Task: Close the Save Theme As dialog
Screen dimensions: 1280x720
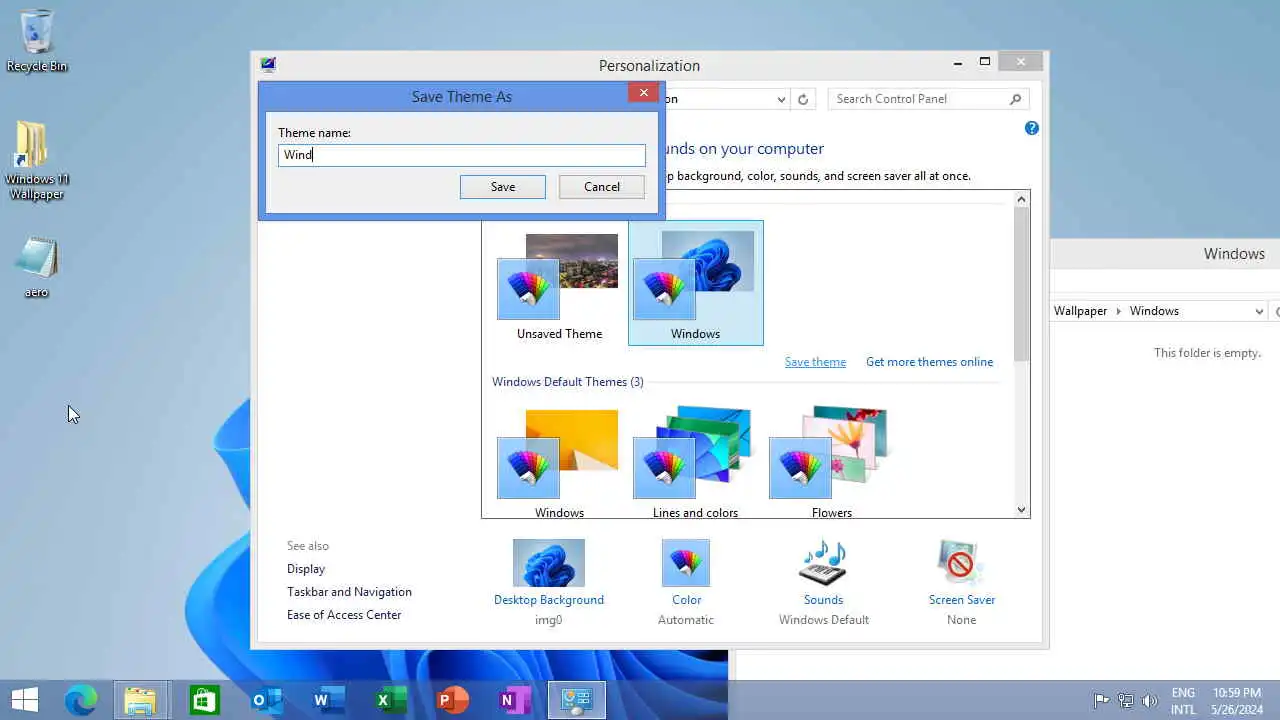Action: click(644, 93)
